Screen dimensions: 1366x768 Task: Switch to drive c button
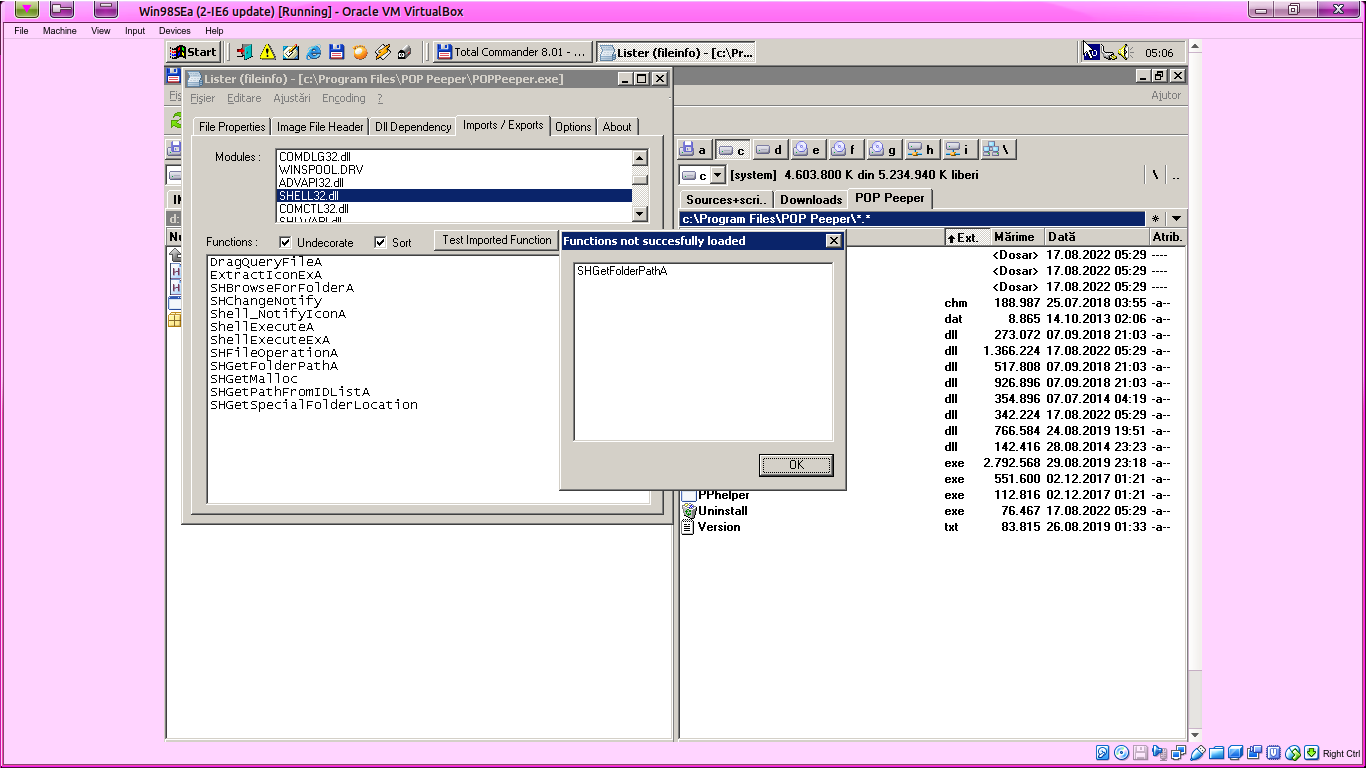(x=733, y=150)
